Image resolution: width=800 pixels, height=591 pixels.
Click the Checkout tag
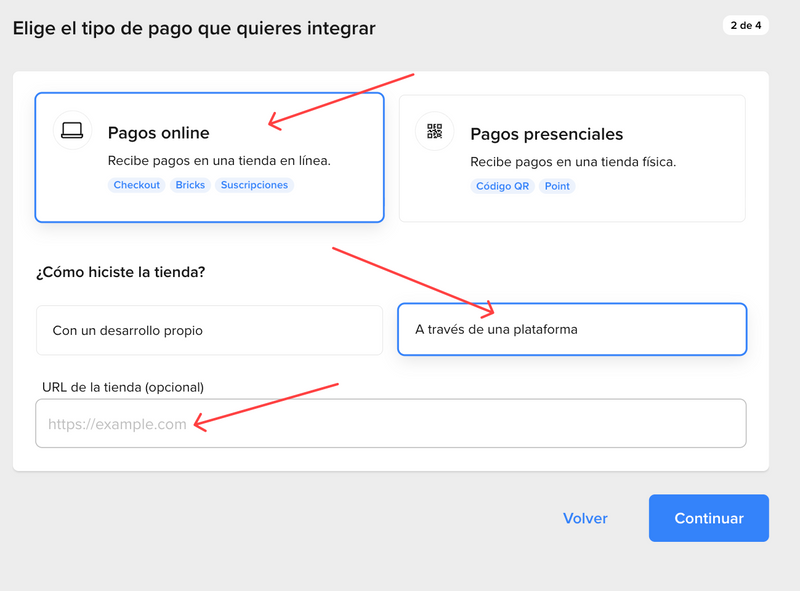(137, 185)
